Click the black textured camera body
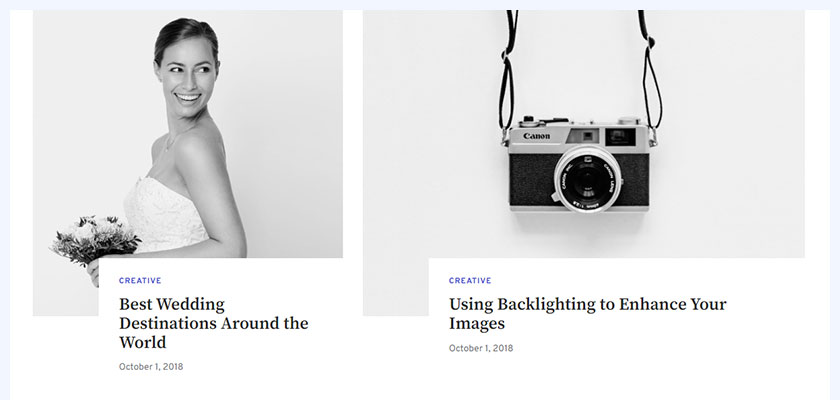This screenshot has width=840, height=400. [x=530, y=180]
